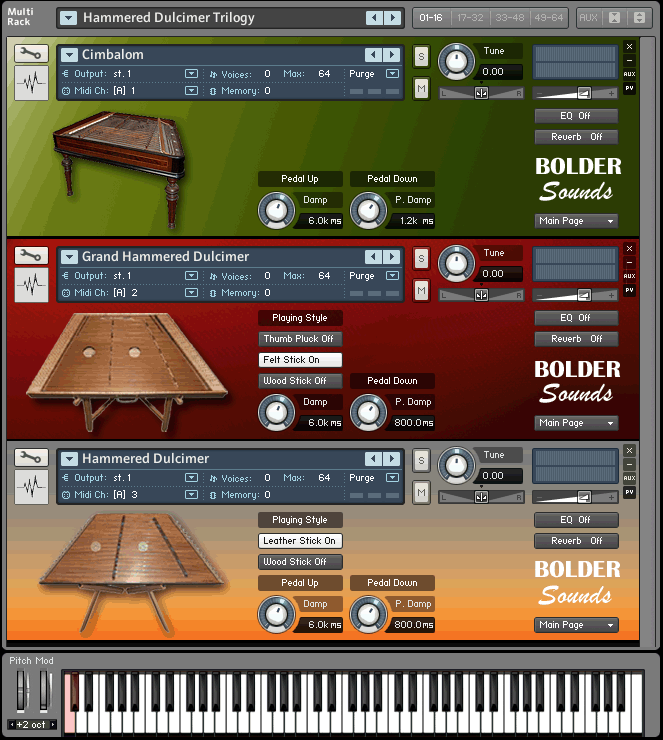Viewport: 663px width, 740px height.
Task: Switch to the 49-64 channel page tab
Action: [x=549, y=18]
